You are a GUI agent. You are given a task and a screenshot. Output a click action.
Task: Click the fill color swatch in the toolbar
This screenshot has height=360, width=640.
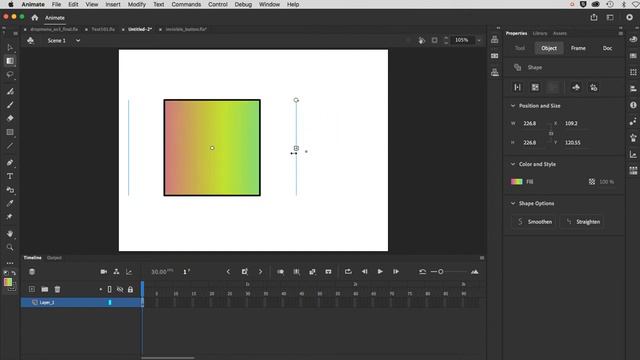[8, 282]
